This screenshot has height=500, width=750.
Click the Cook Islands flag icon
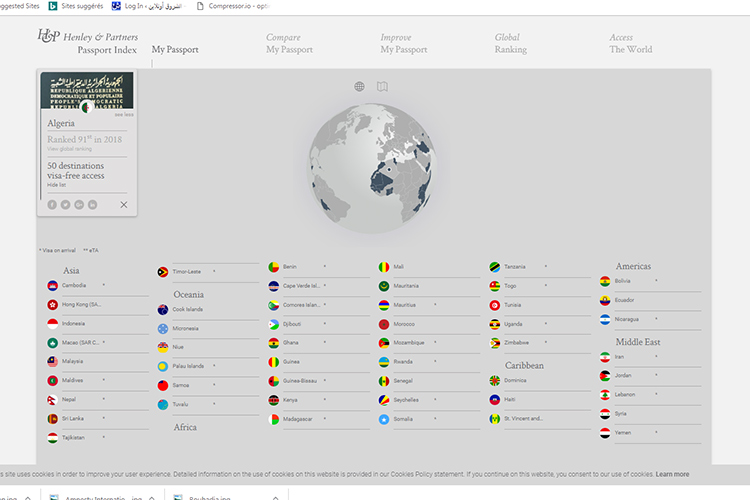163,310
